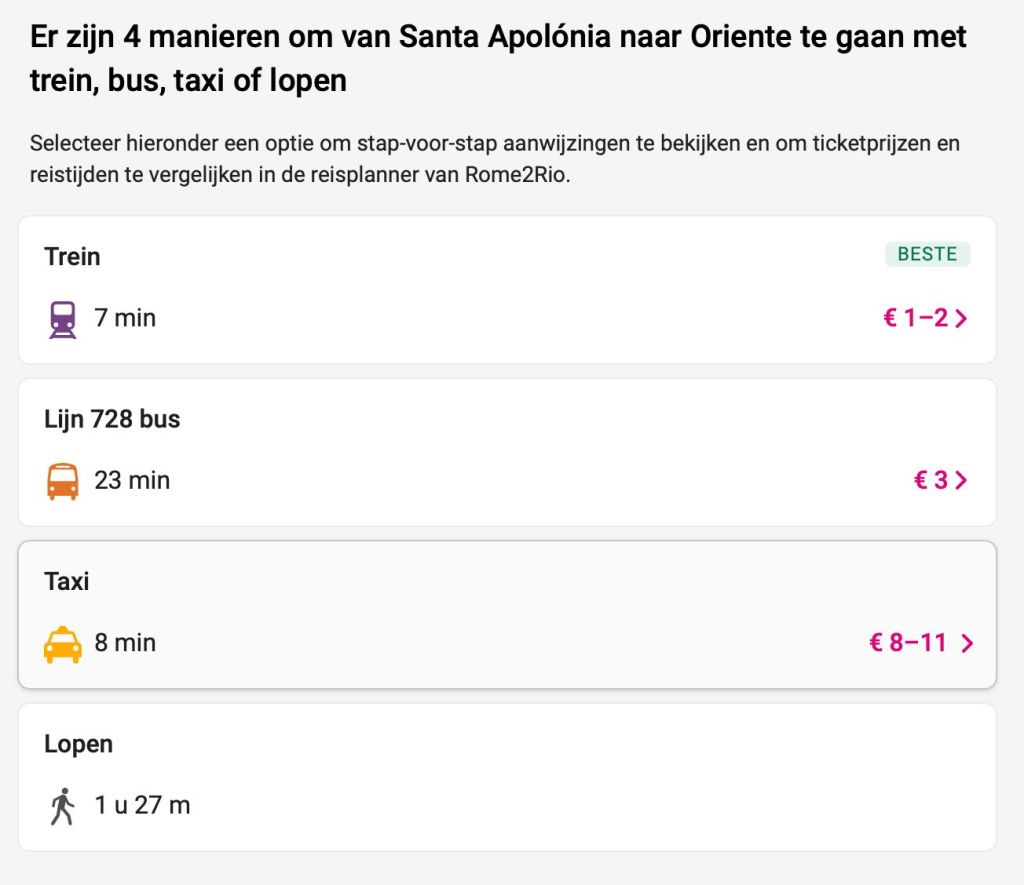Click the purple train icon

pyautogui.click(x=63, y=320)
